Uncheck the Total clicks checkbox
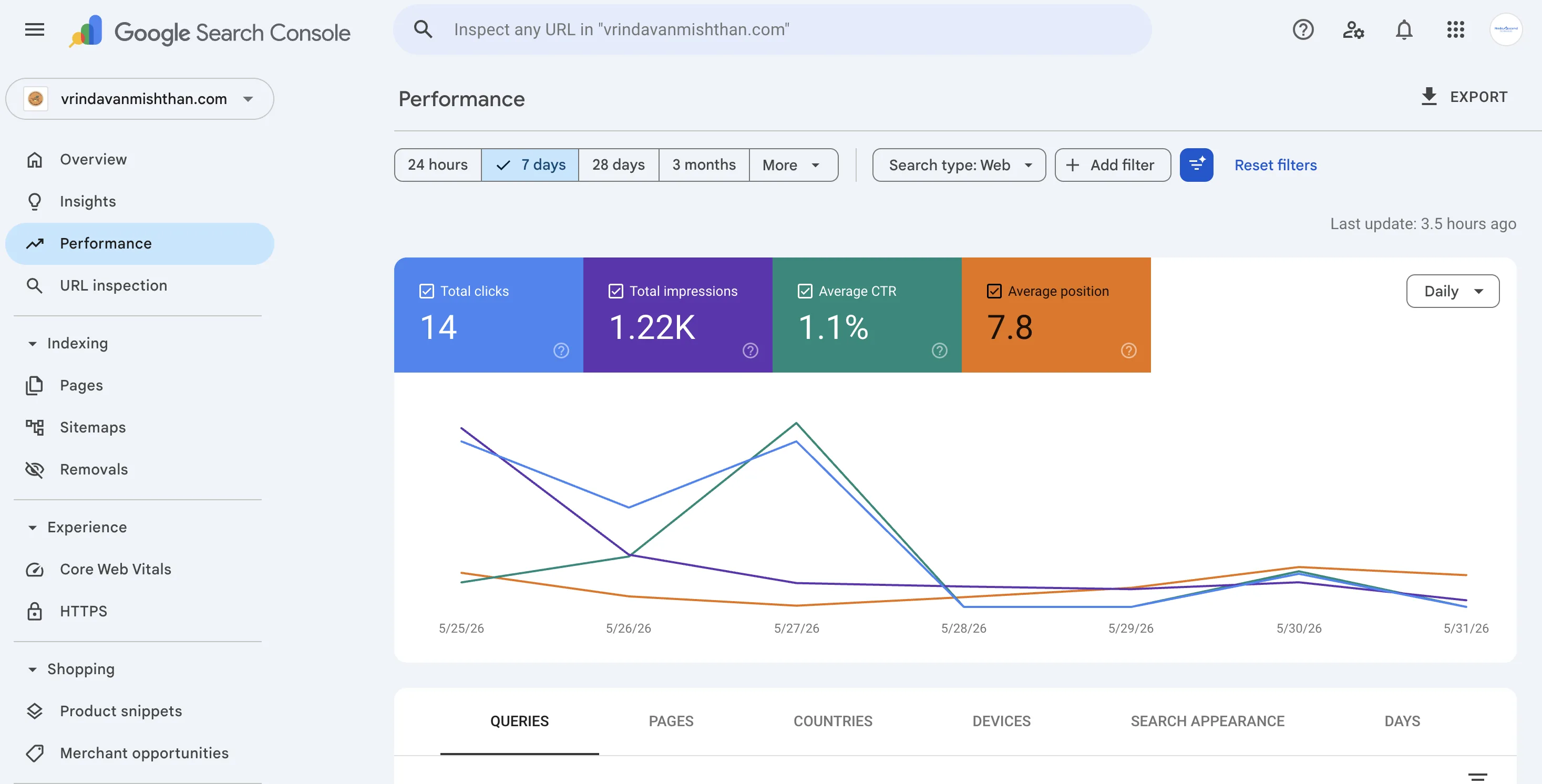The height and width of the screenshot is (784, 1542). [x=426, y=292]
